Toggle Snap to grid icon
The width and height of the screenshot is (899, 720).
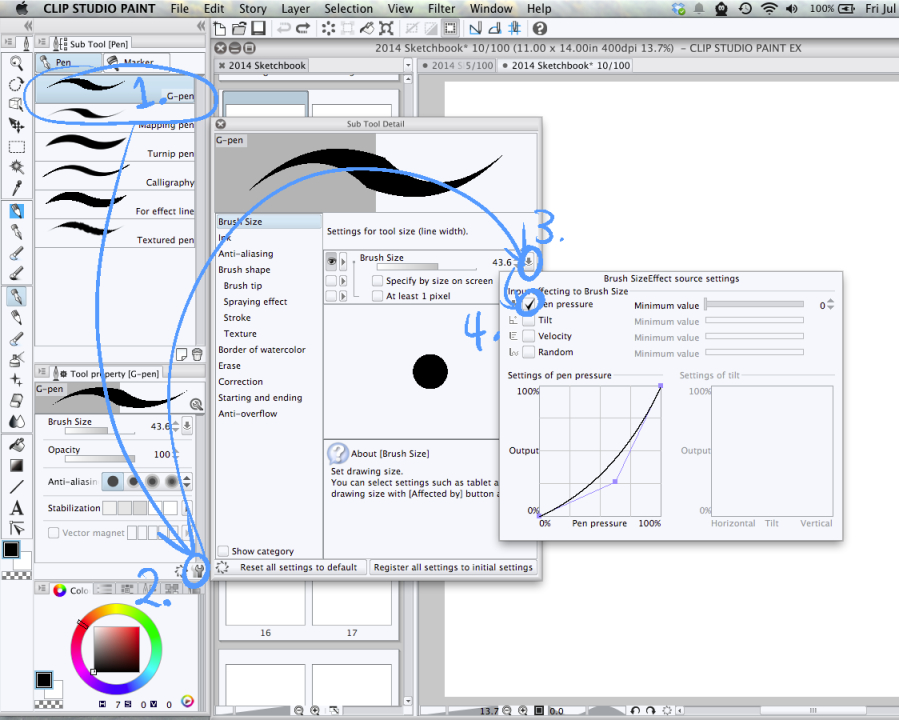514,28
